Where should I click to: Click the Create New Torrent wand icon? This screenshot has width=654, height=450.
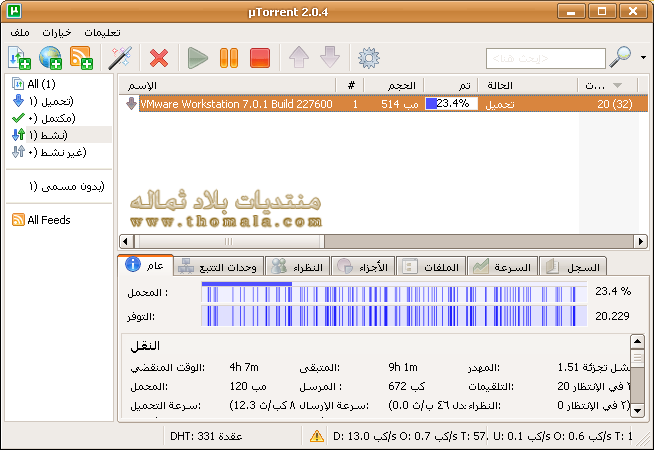[120, 58]
